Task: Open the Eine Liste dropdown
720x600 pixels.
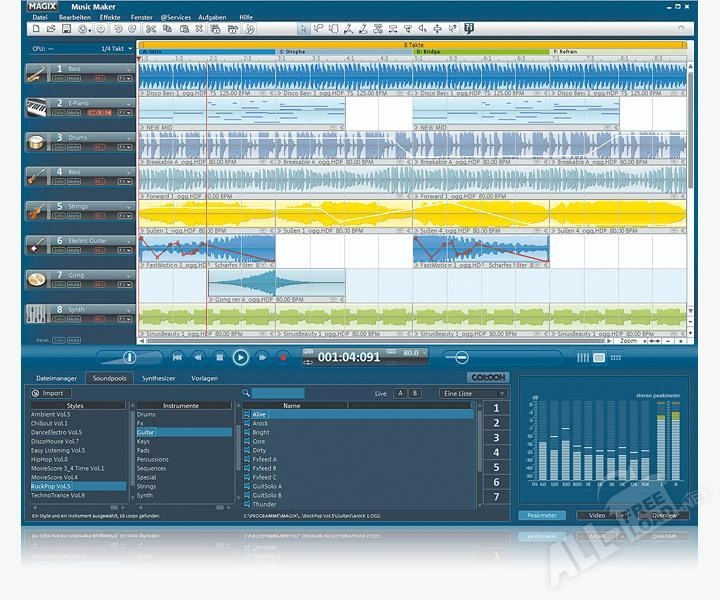Action: click(474, 394)
